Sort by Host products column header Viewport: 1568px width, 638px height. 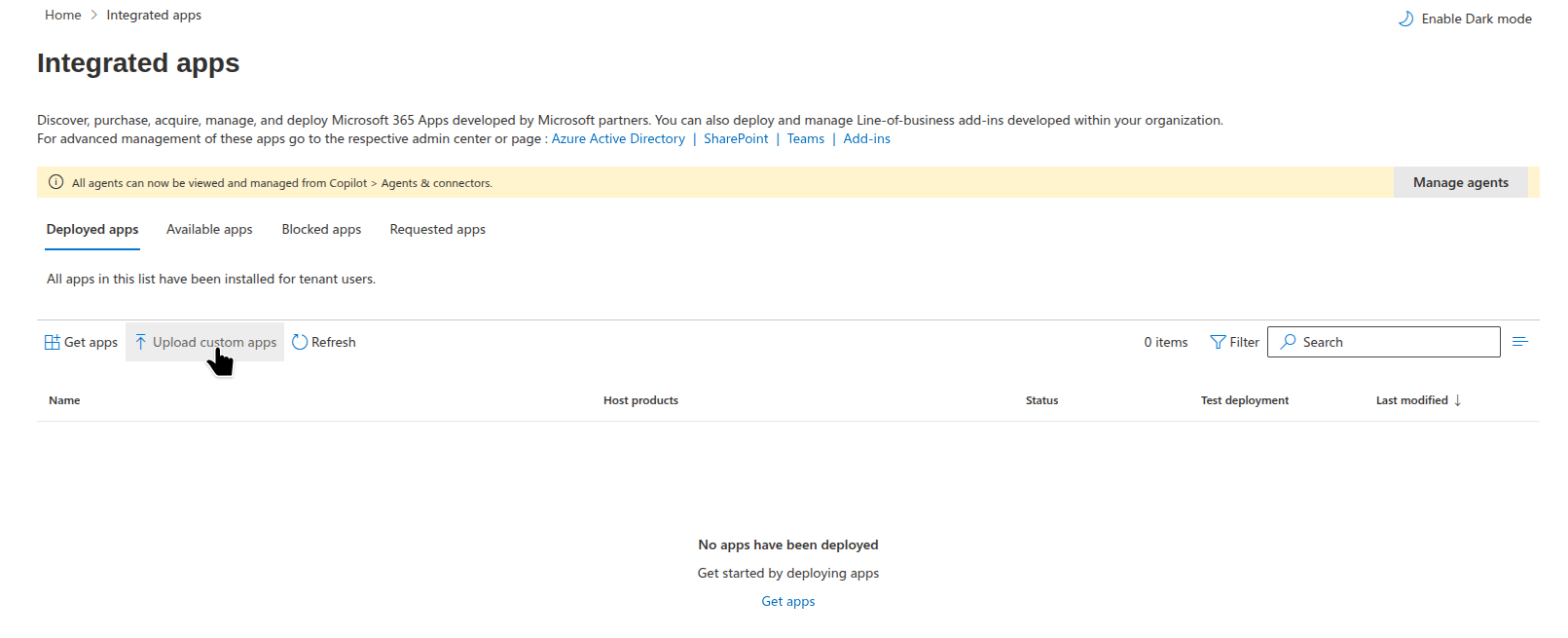[640, 400]
